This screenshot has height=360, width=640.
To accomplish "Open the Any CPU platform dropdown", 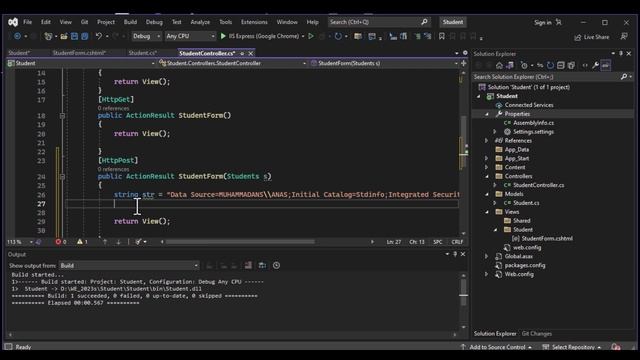I will coord(190,36).
